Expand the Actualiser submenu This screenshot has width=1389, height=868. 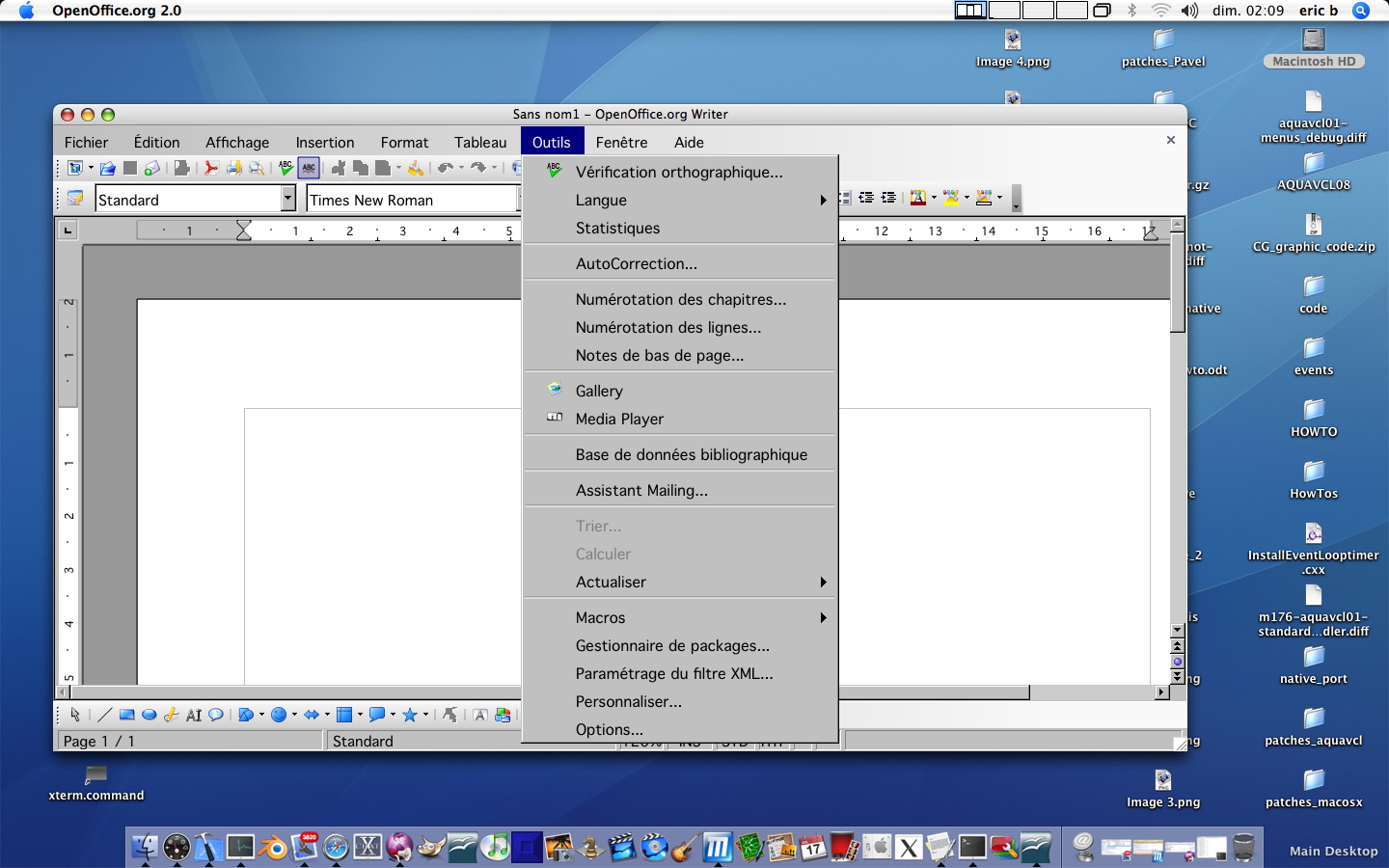(x=680, y=582)
